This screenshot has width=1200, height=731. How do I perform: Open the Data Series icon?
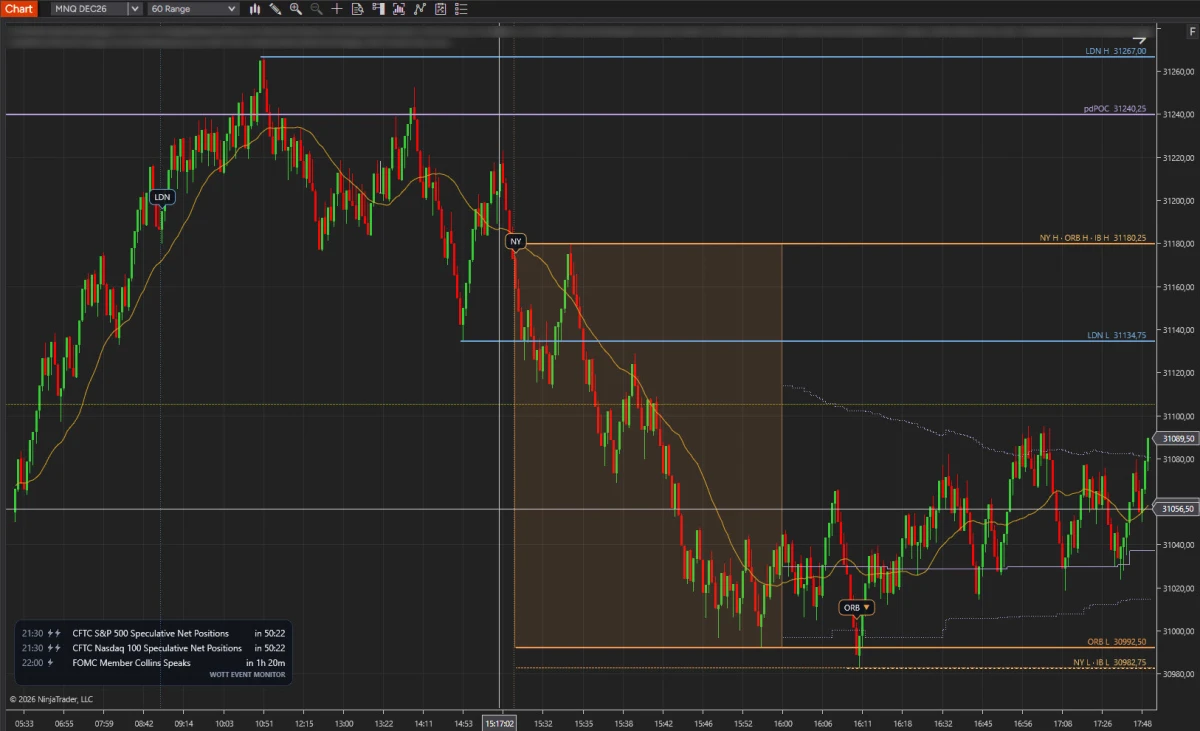coord(399,8)
